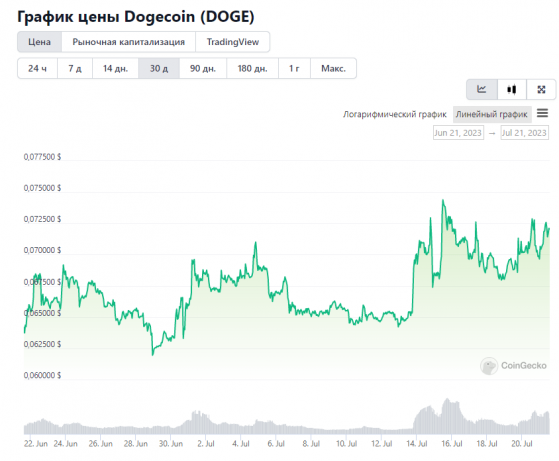Image resolution: width=559 pixels, height=461 pixels.
Task: Click the 0,062500 $ axis label
Action: 42,344
